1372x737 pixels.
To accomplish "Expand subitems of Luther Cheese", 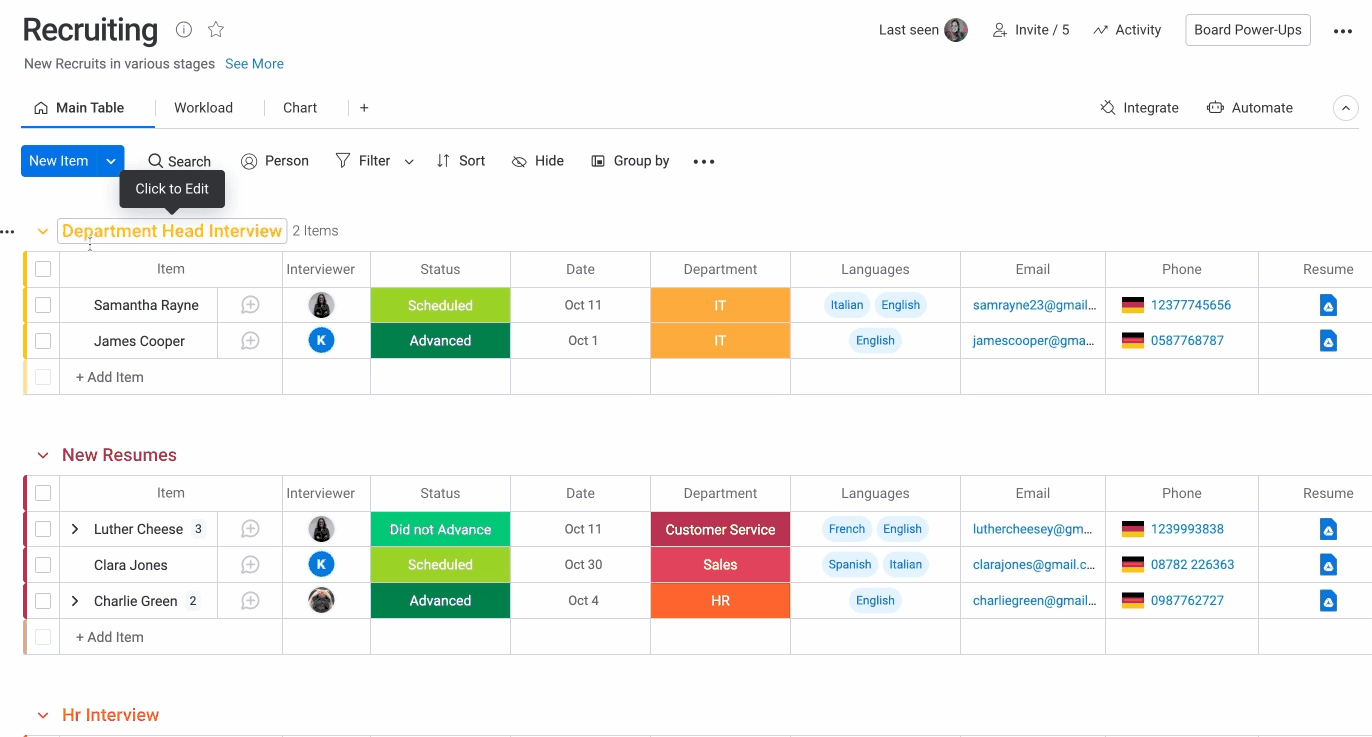I will [75, 529].
